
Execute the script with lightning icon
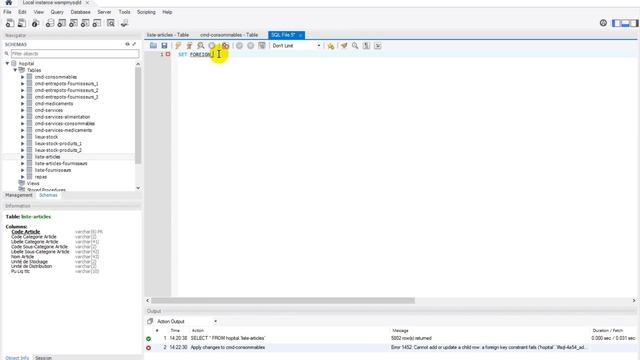[x=178, y=46]
